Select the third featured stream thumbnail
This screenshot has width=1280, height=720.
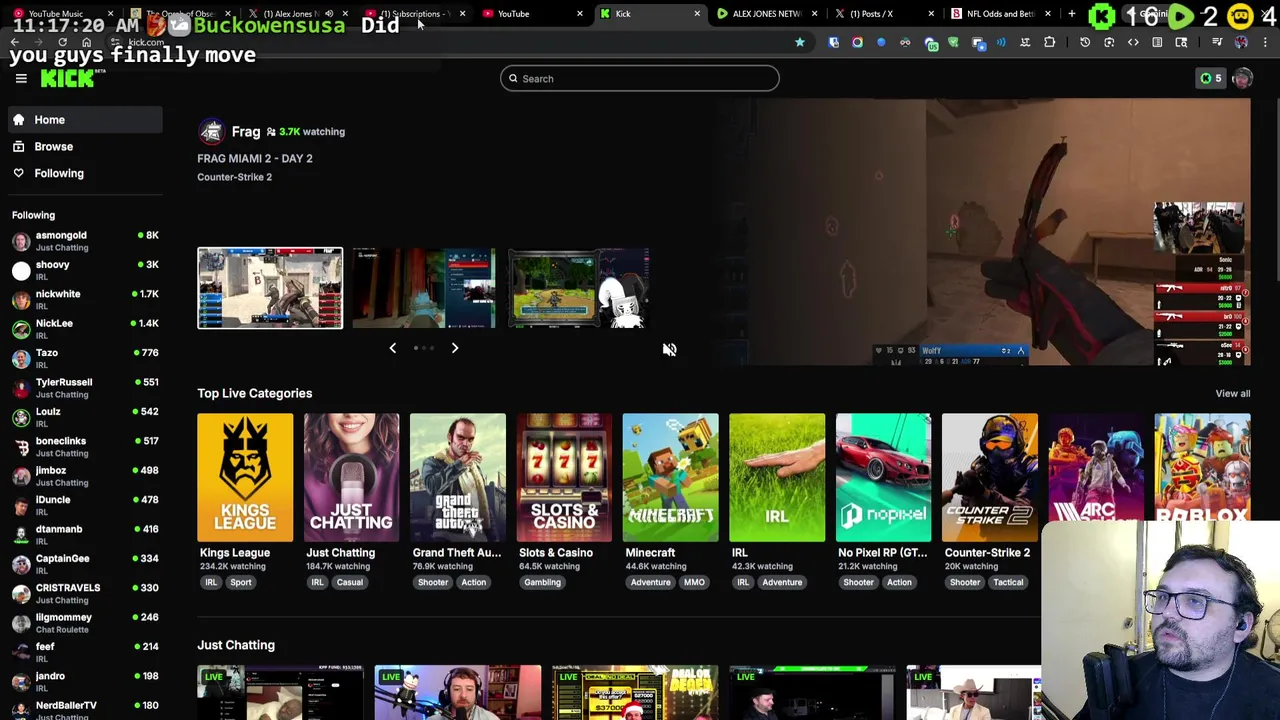579,288
